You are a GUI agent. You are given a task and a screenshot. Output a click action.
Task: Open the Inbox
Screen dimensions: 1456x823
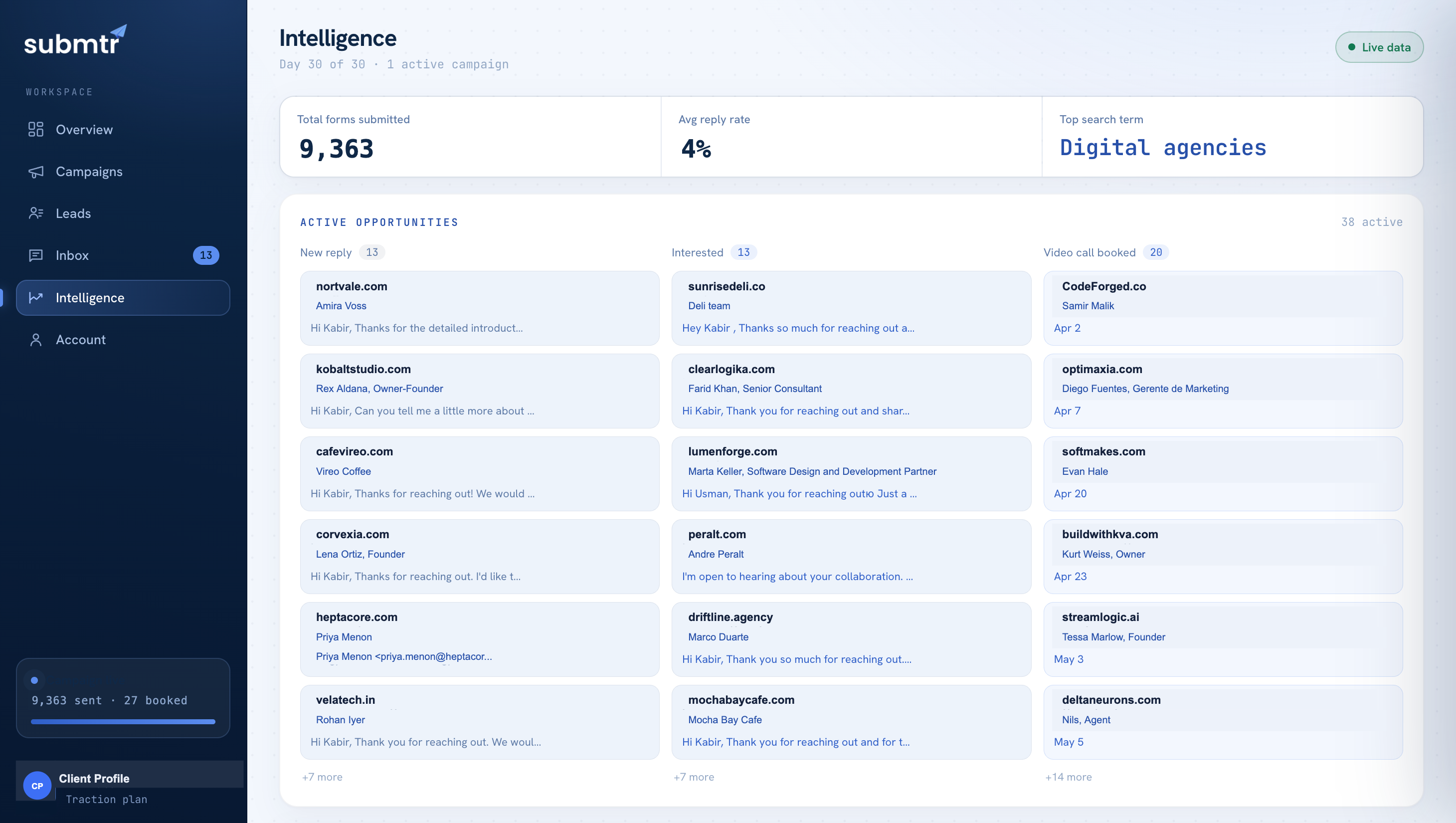[123, 255]
